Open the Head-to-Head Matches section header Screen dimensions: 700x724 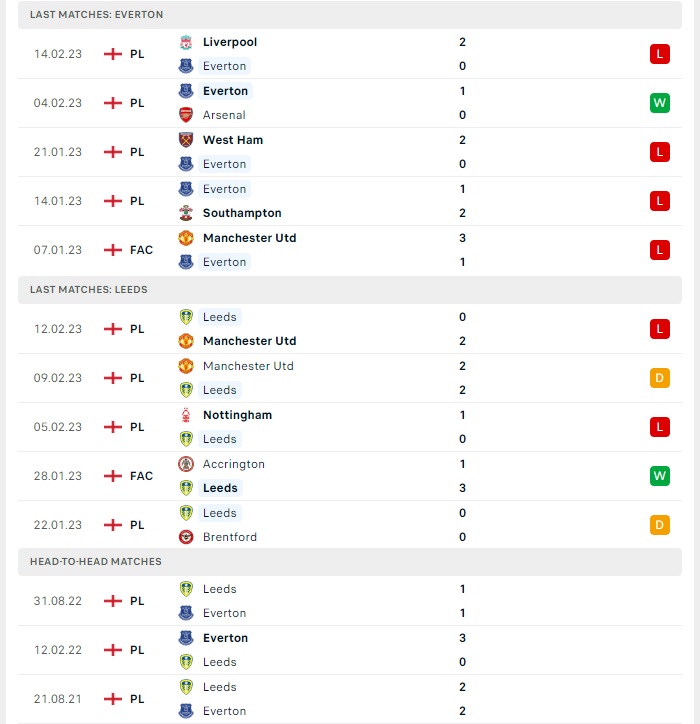[350, 562]
